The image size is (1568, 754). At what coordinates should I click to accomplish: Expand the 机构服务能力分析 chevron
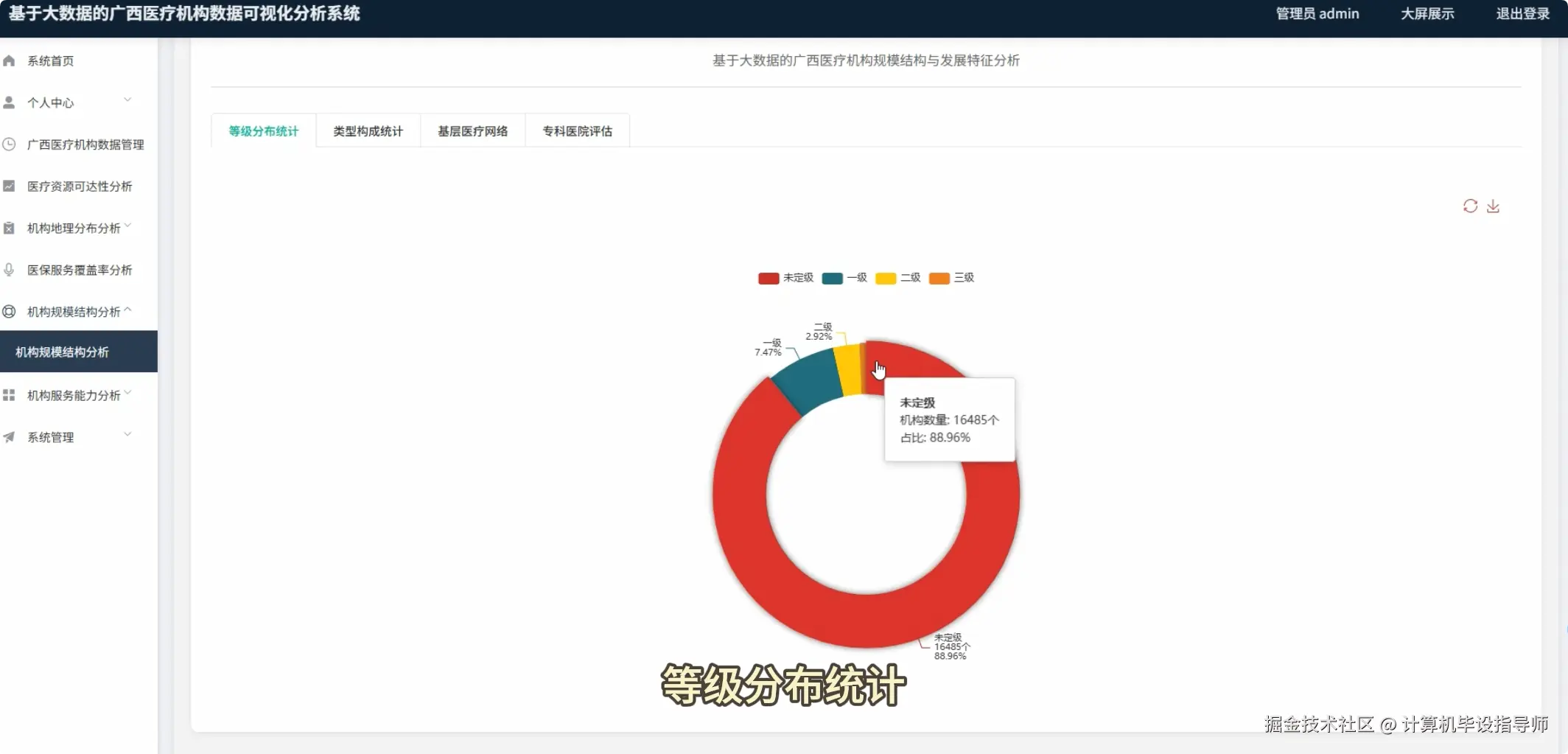coord(127,393)
